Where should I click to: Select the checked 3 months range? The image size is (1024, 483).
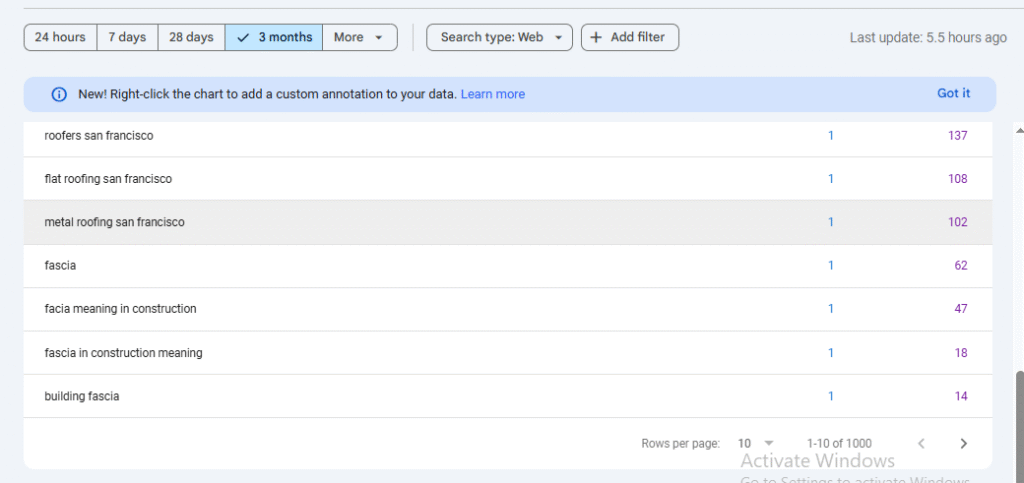pyautogui.click(x=274, y=37)
